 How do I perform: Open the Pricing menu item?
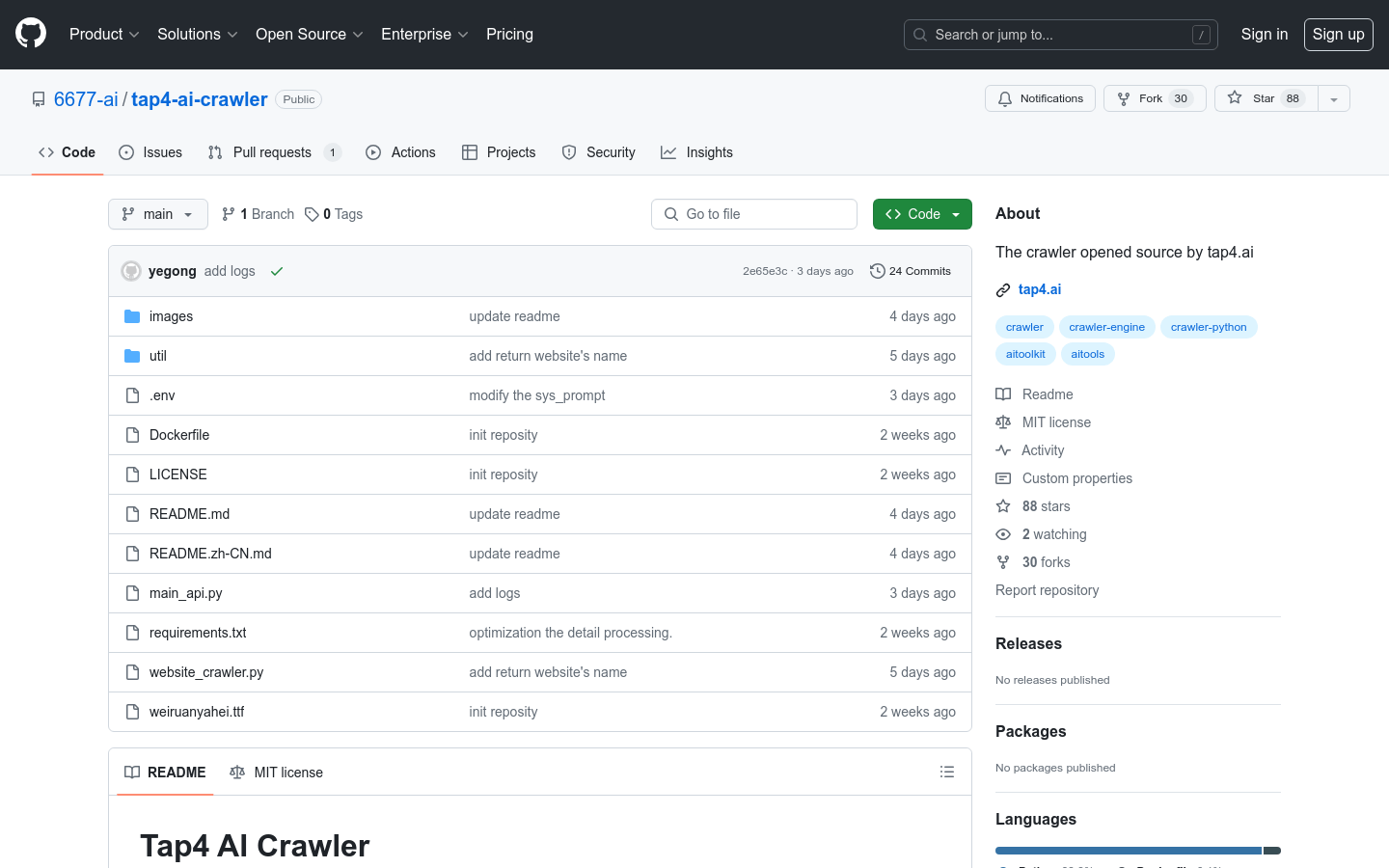point(509,34)
